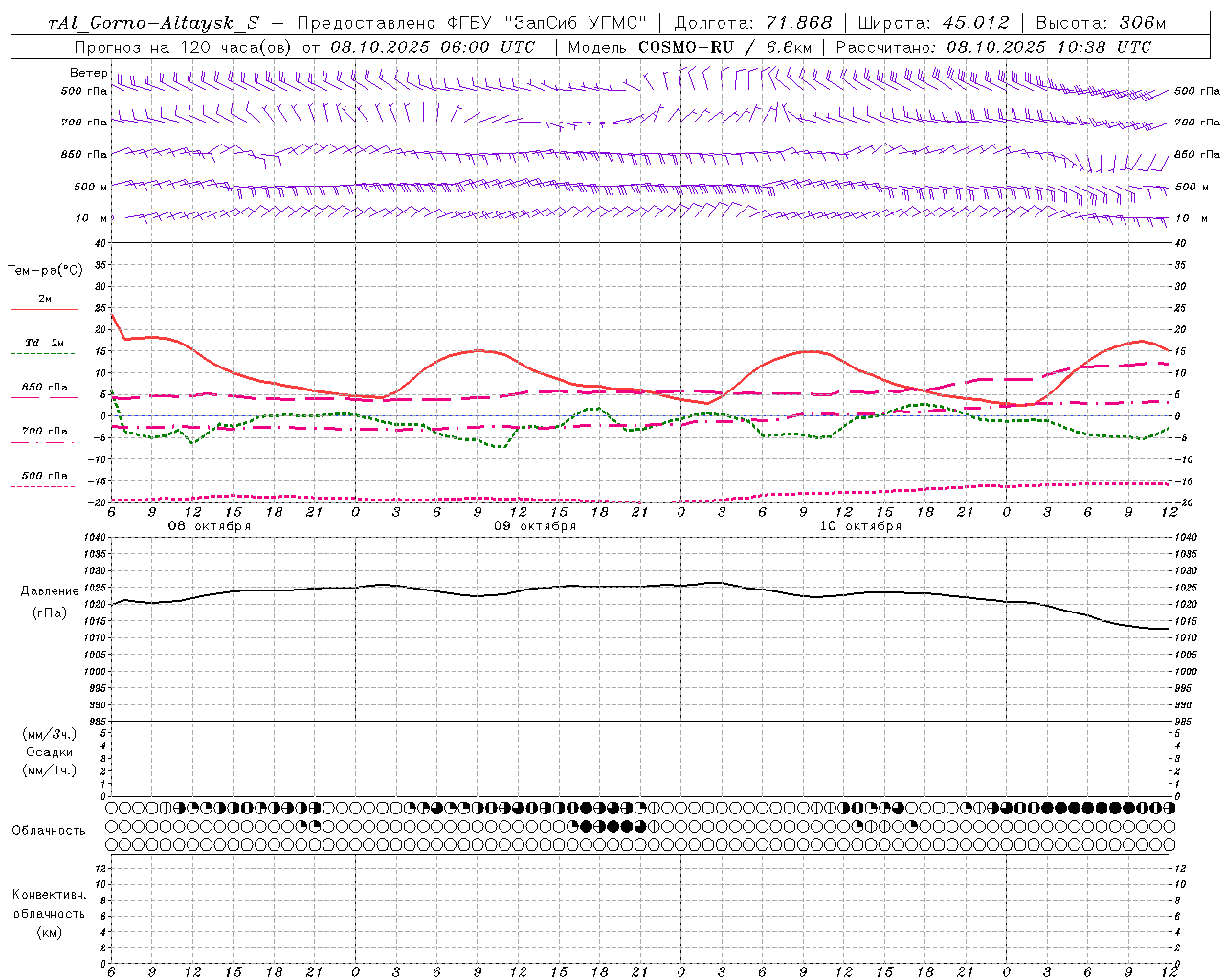Click the 09 октября date label
This screenshot has width=1225, height=980.
[x=535, y=526]
